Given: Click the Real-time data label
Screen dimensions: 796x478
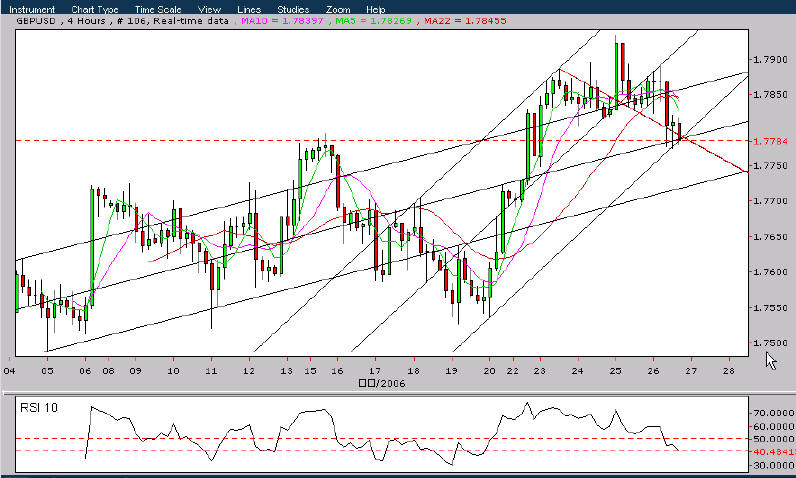Looking at the screenshot, I should pos(191,21).
